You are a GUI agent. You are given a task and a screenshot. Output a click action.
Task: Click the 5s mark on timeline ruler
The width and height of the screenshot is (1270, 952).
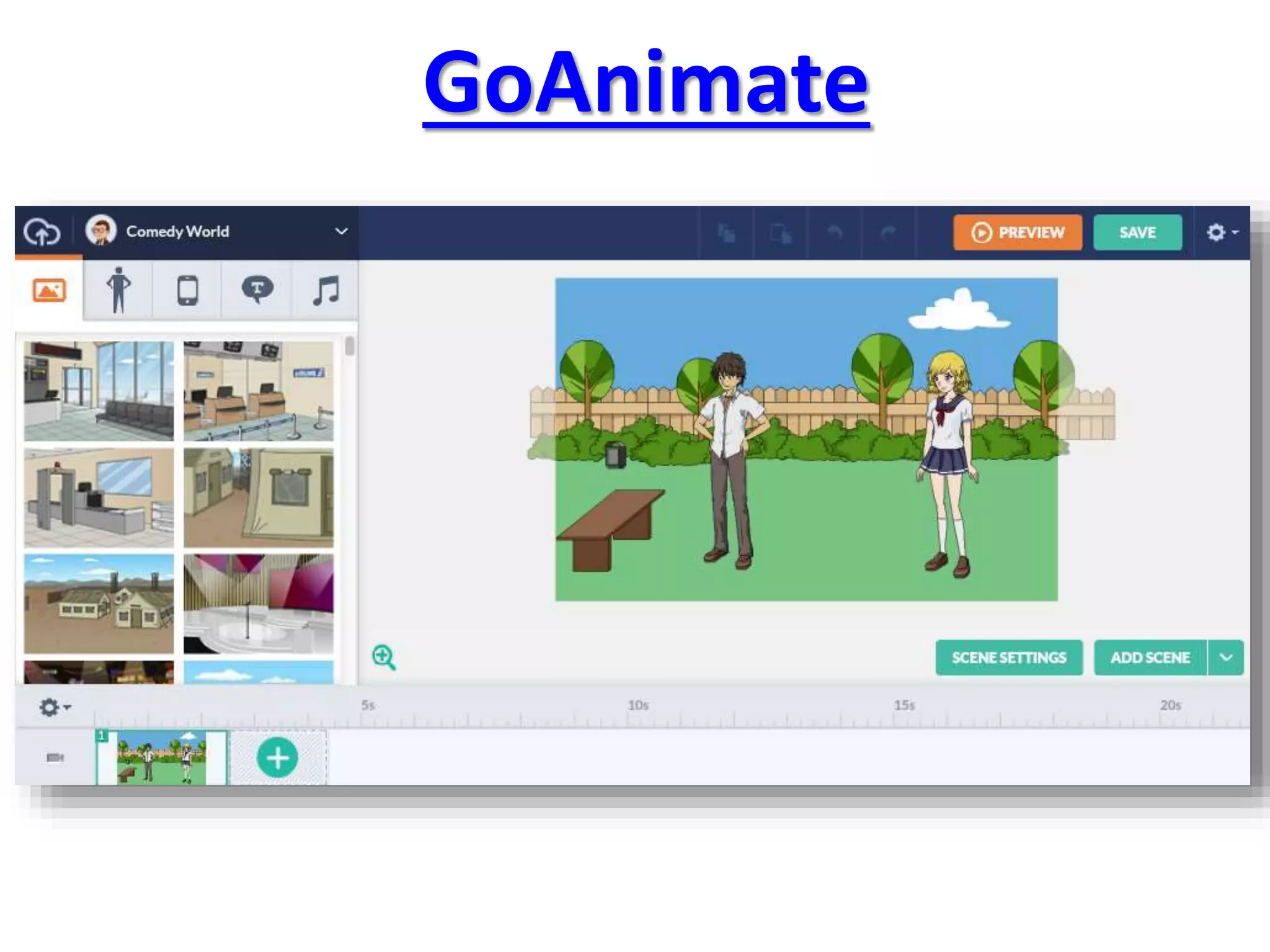coord(368,705)
